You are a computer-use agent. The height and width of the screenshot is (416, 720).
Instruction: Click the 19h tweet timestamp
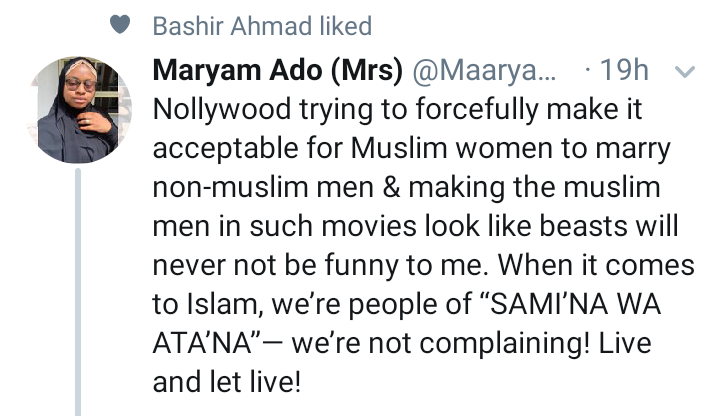tap(627, 72)
